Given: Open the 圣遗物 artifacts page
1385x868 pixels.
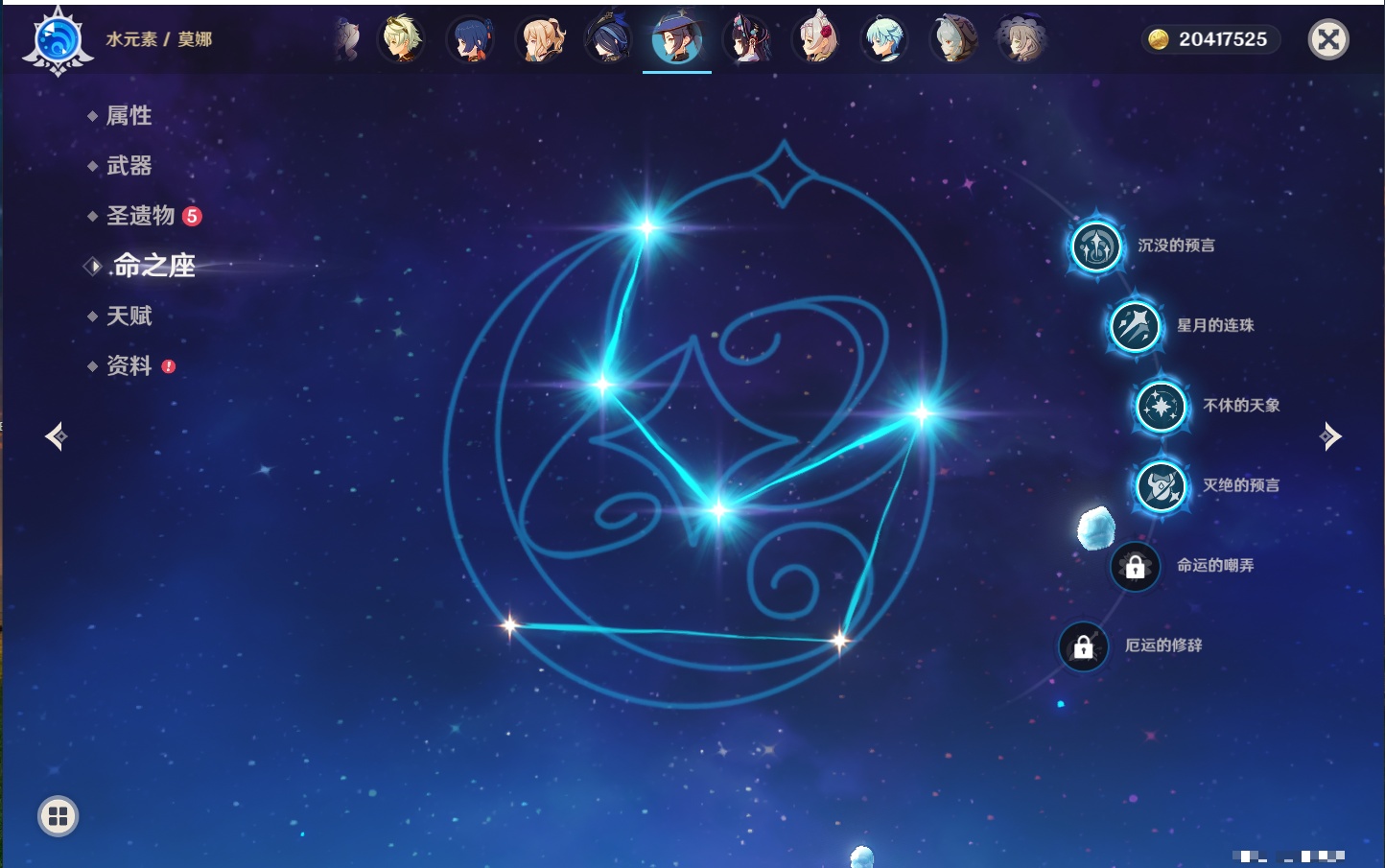Looking at the screenshot, I should [x=140, y=216].
